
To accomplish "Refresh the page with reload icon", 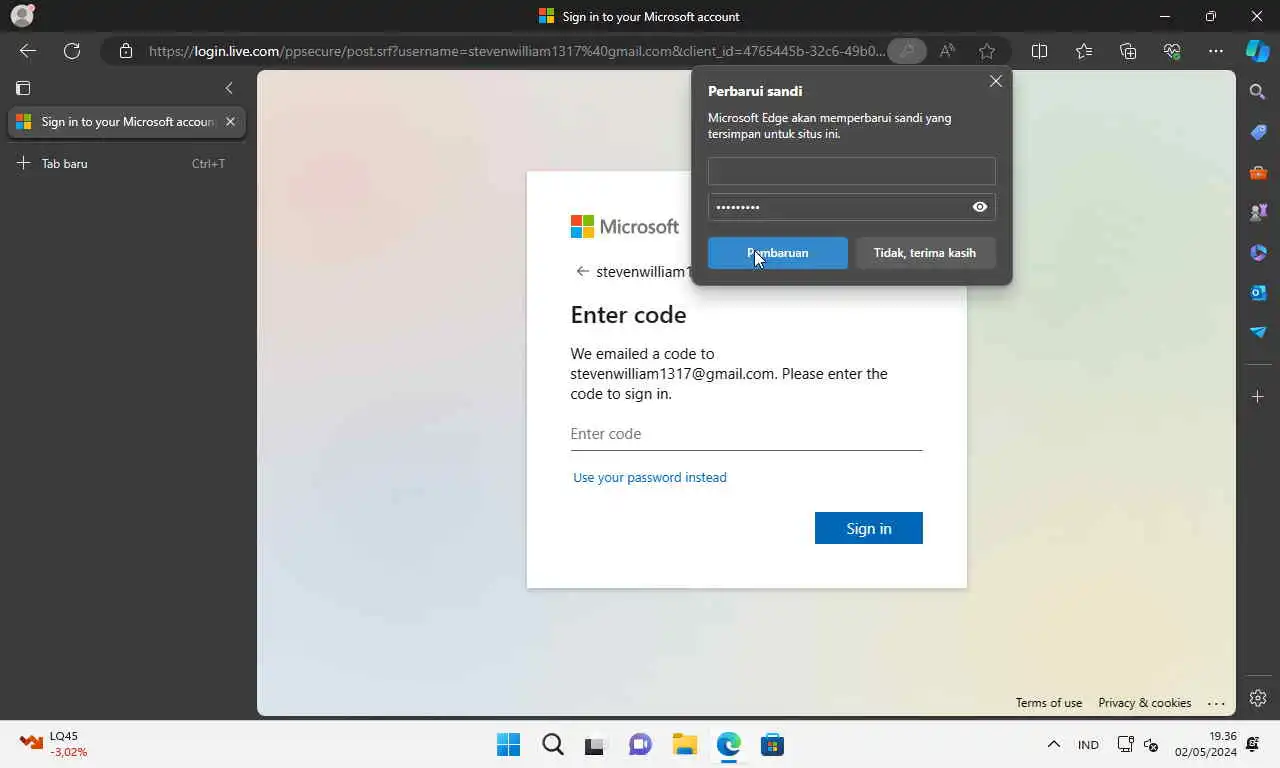I will pos(72,51).
